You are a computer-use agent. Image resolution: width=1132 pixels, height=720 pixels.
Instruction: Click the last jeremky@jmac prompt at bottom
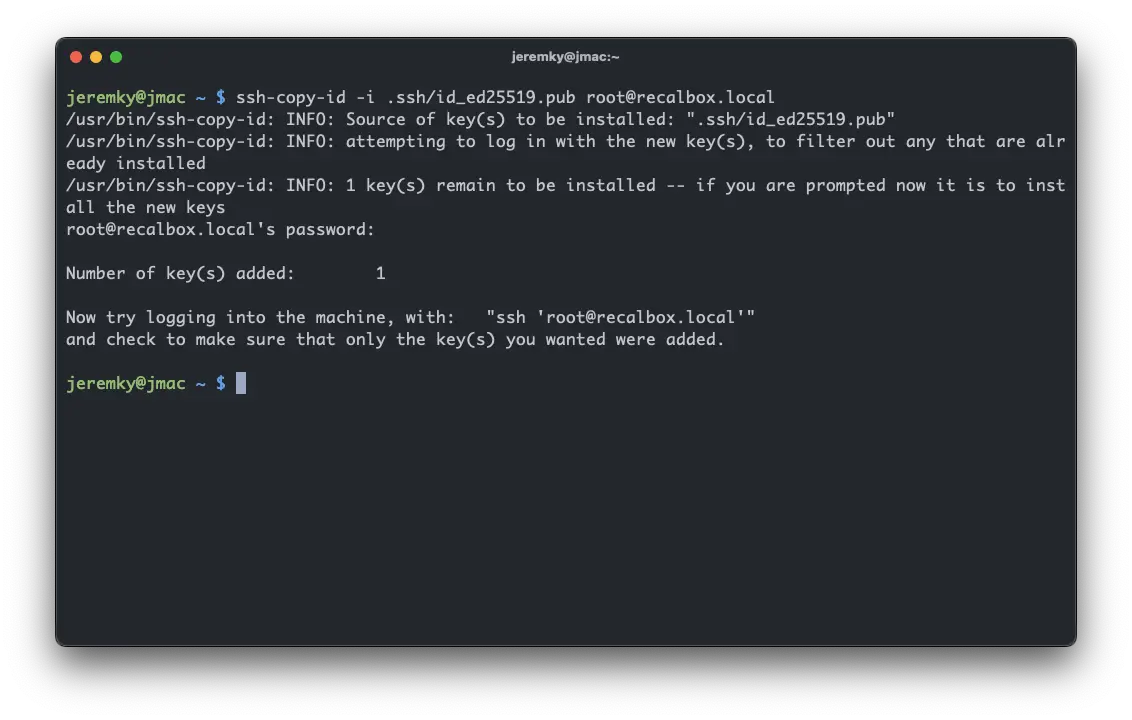126,383
